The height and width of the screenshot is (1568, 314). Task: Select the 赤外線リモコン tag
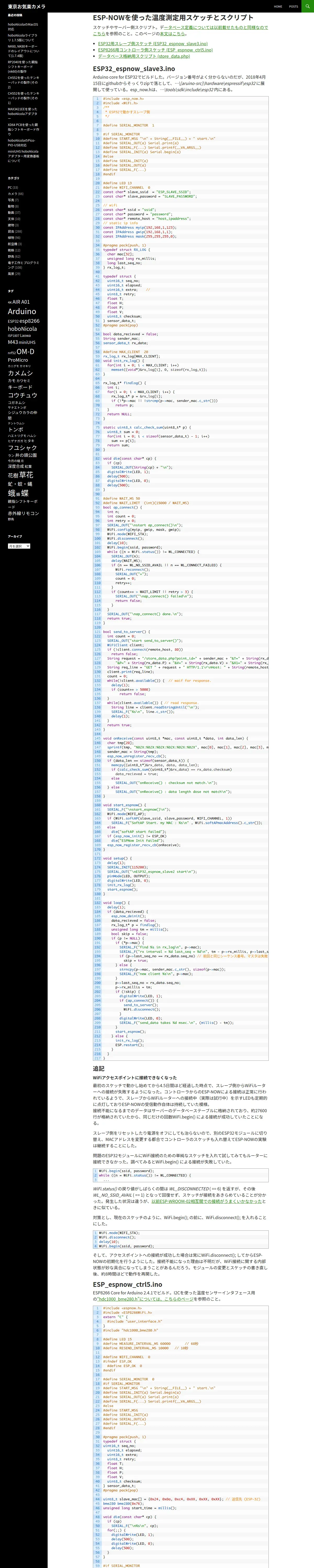(x=23, y=513)
